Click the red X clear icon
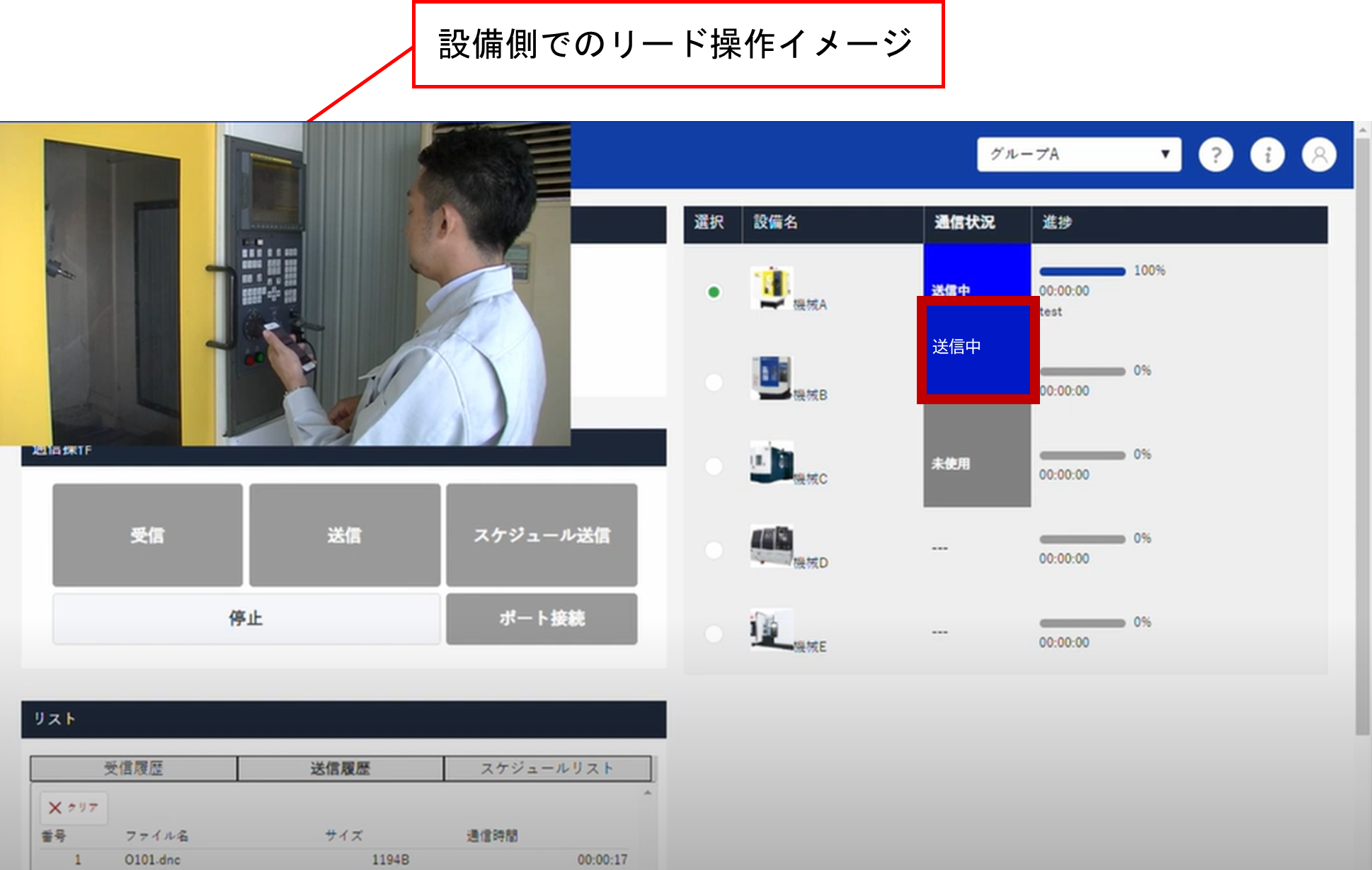 (x=55, y=807)
